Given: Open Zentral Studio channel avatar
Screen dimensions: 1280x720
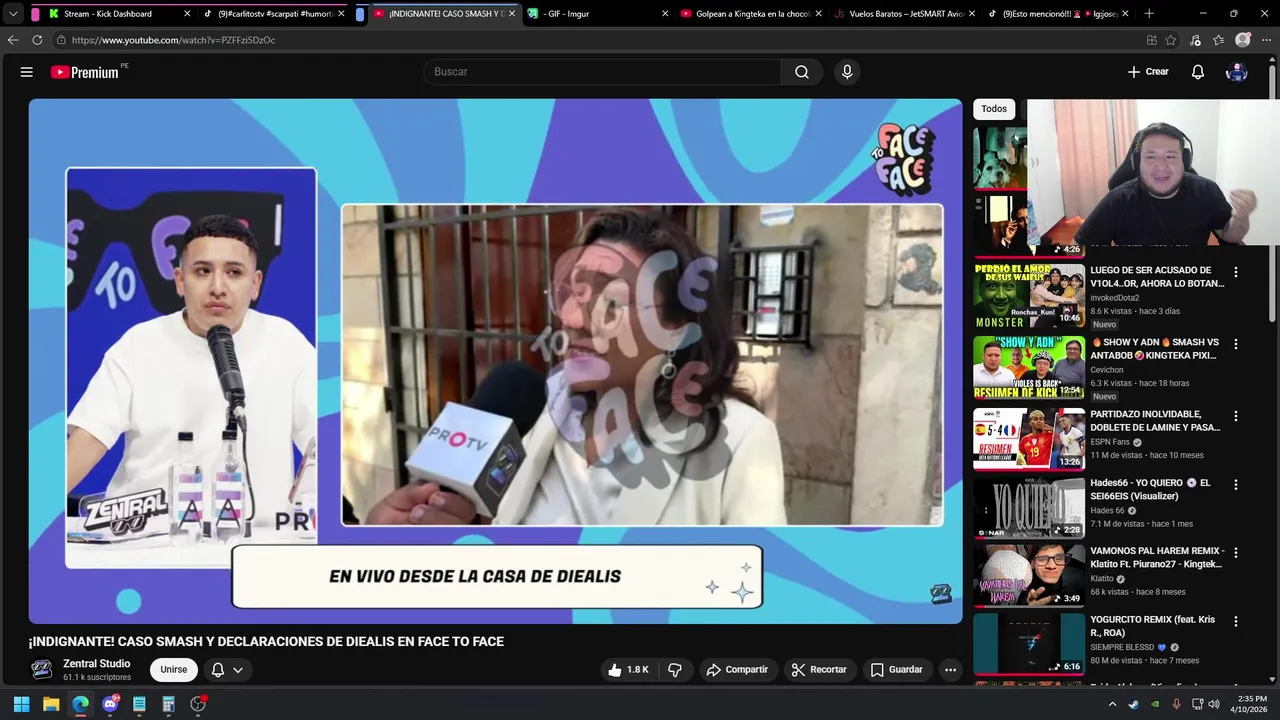Looking at the screenshot, I should click(x=41, y=670).
